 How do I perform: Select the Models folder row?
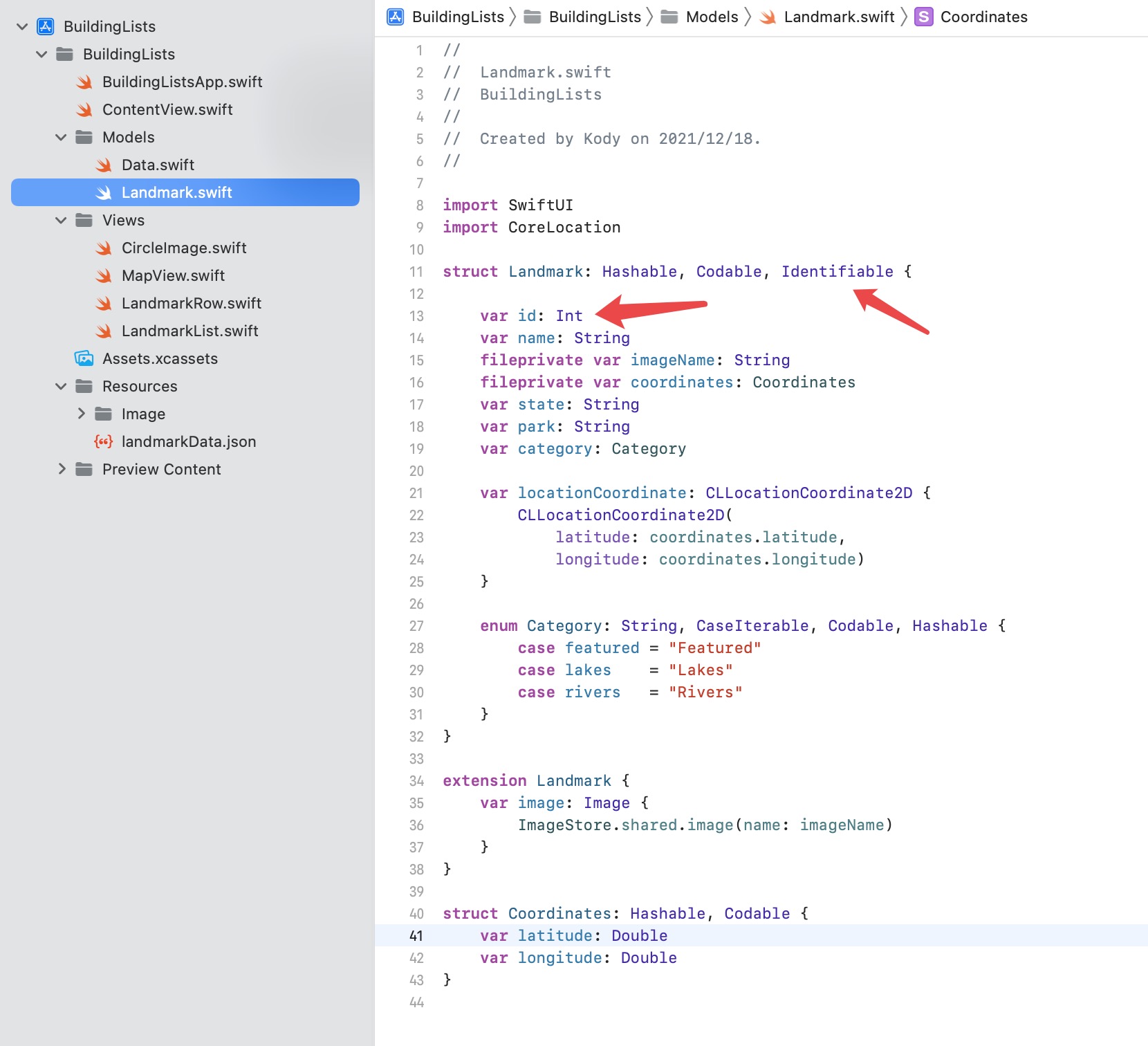[185, 137]
